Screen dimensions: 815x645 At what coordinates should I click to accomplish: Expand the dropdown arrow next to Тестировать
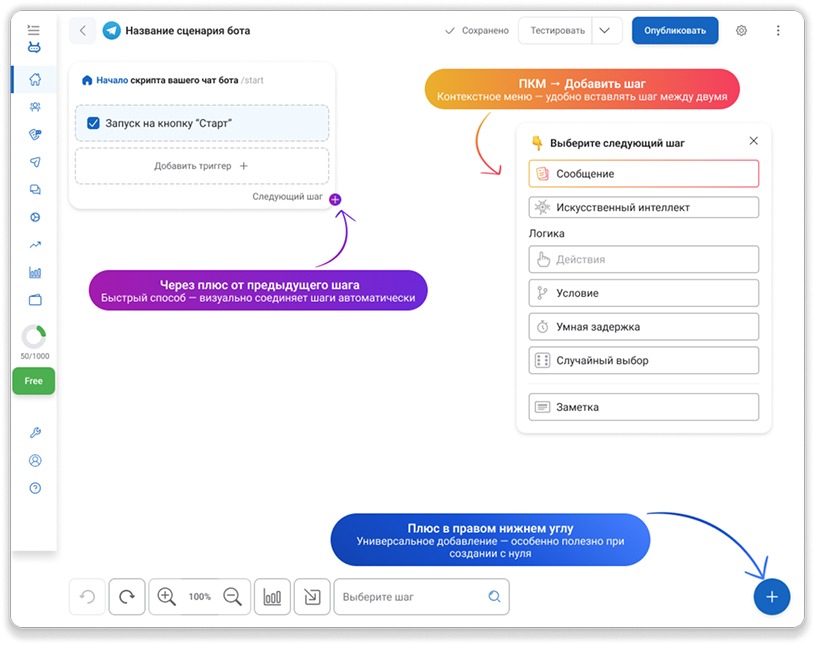tap(606, 31)
